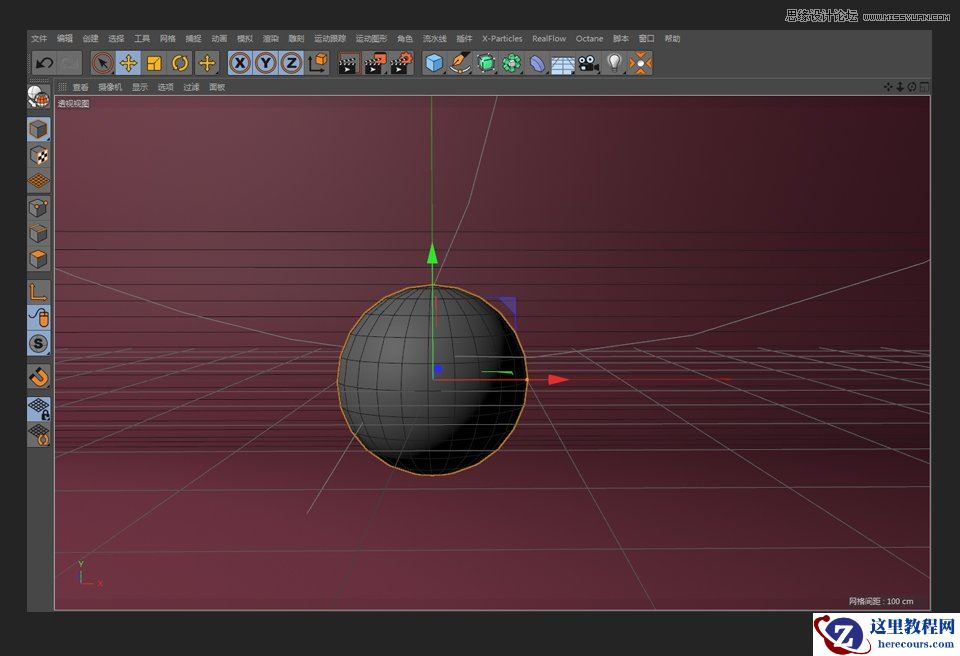
Task: Select the Rotate tool
Action: [x=180, y=63]
